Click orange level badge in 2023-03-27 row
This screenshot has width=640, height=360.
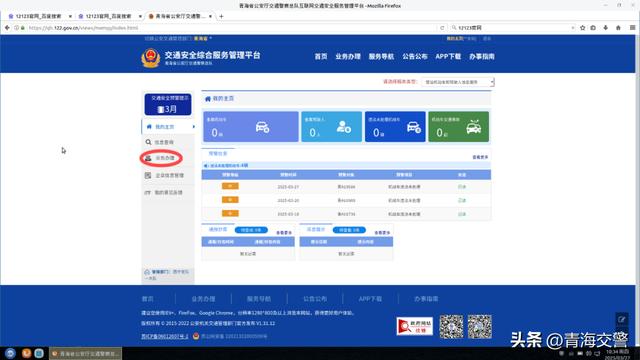(x=230, y=186)
